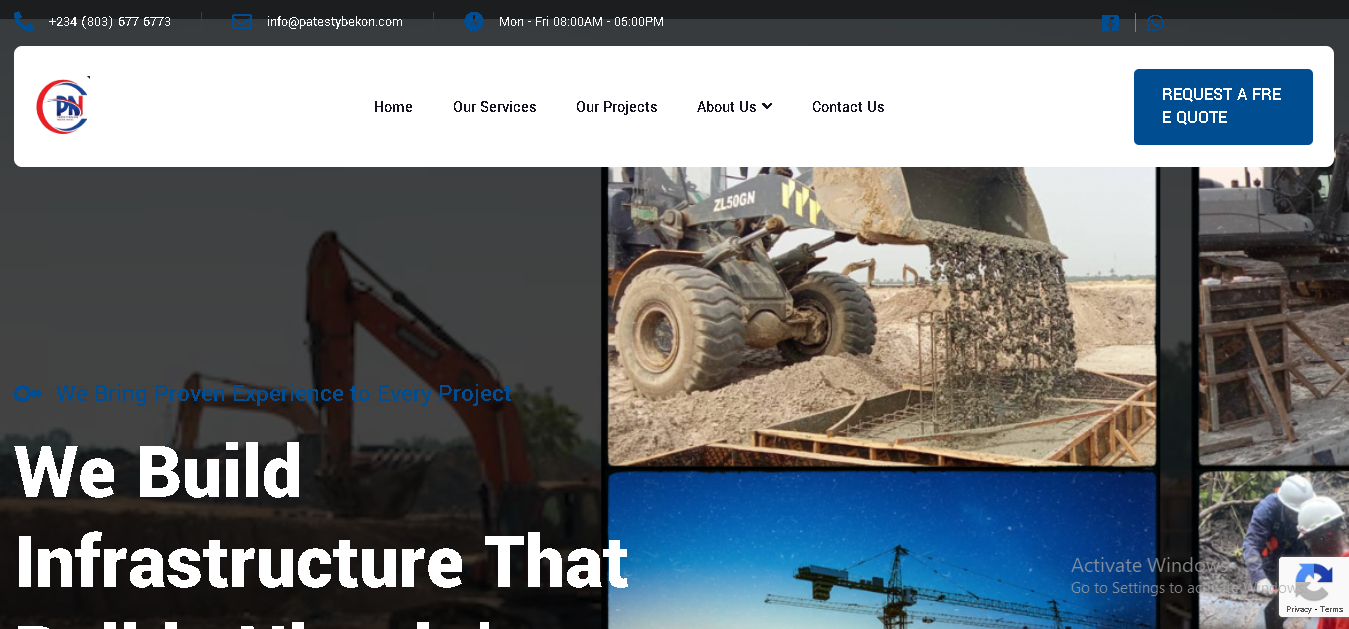Click the business hours Mon - Fri text
Image resolution: width=1349 pixels, height=629 pixels.
click(x=581, y=22)
